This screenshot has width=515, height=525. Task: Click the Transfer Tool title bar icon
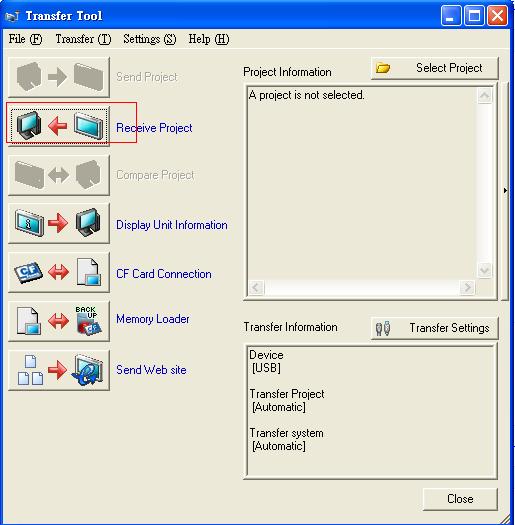pos(12,16)
